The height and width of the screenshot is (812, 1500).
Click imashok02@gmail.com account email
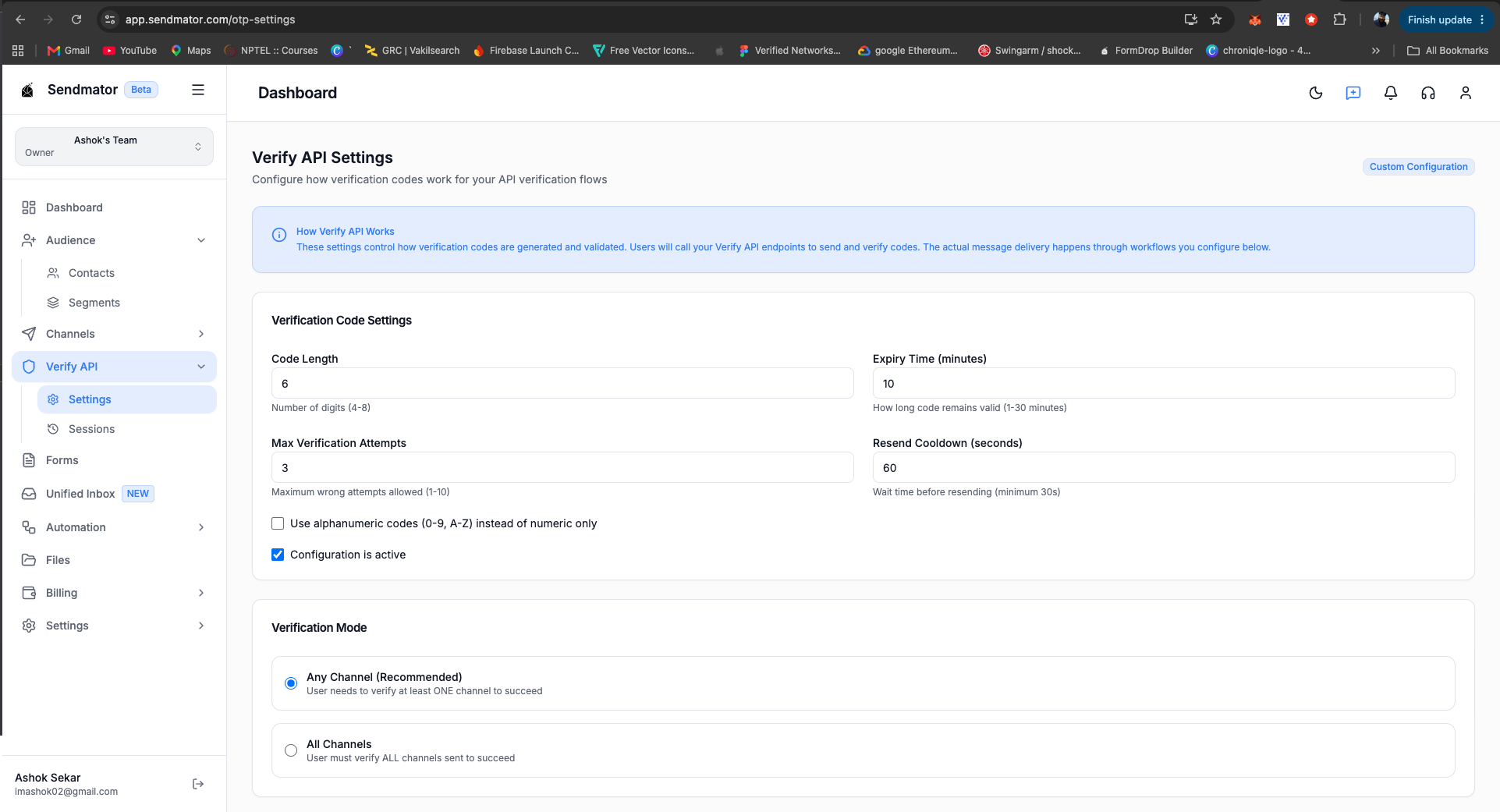(x=66, y=792)
